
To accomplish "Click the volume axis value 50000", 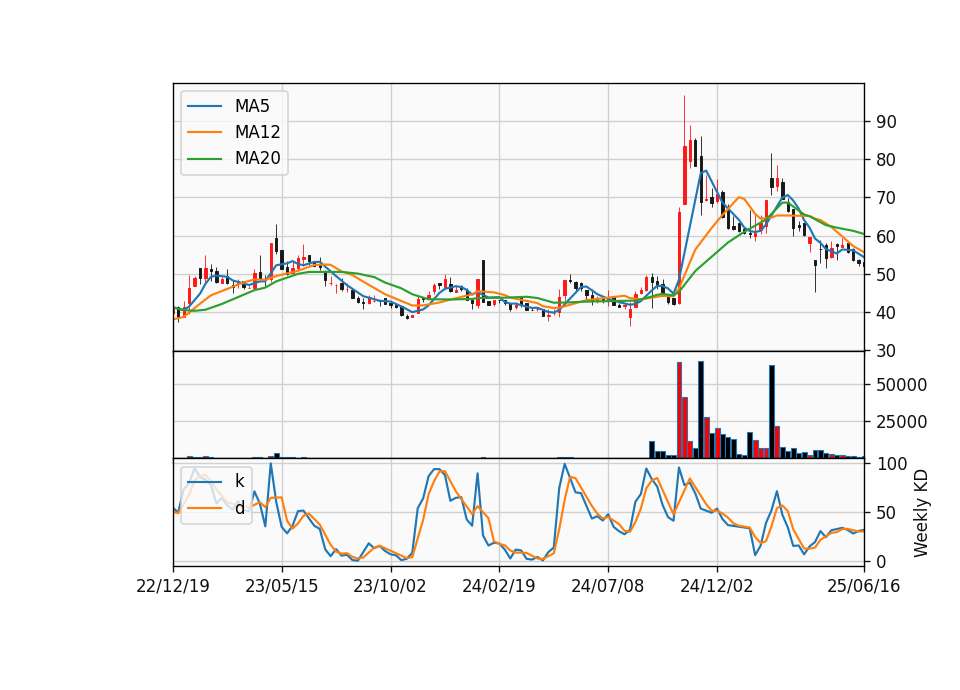I will click(901, 385).
